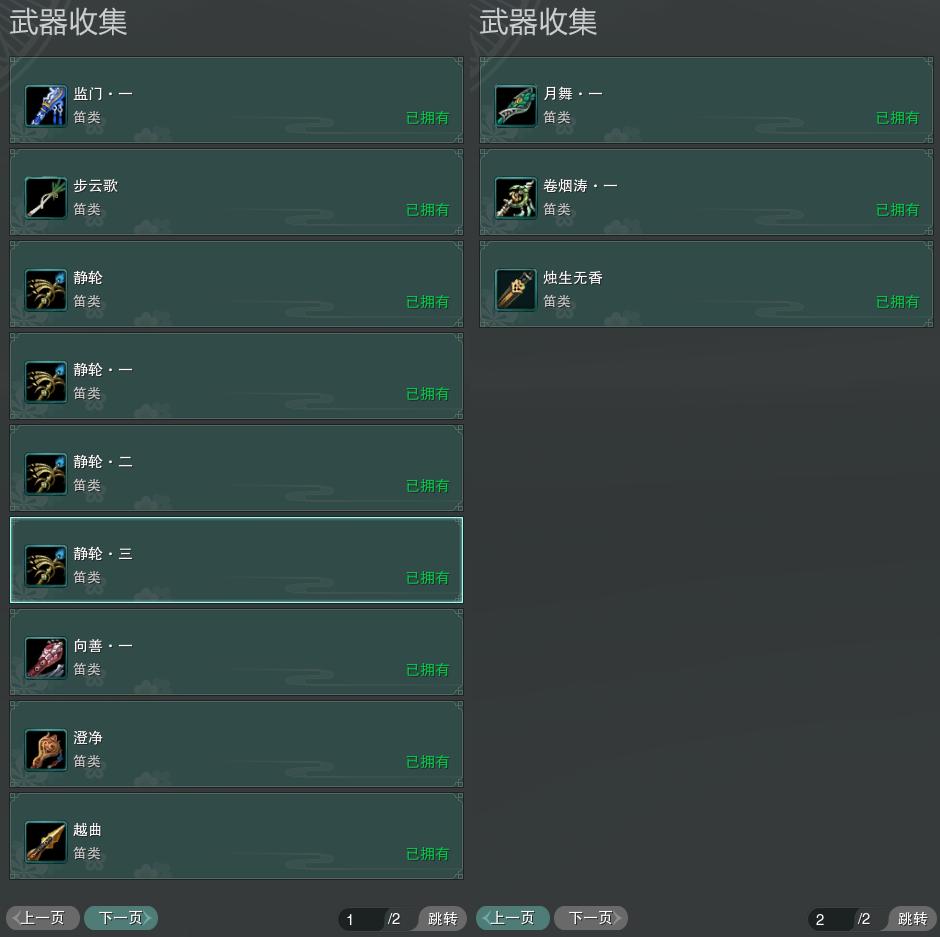Go to next page on left panel
Viewport: 940px width, 937px height.
pyautogui.click(x=121, y=918)
